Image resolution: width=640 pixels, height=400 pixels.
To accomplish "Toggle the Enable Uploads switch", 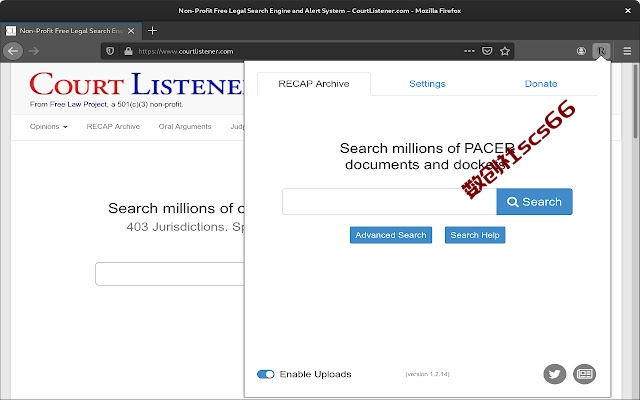I will [266, 374].
